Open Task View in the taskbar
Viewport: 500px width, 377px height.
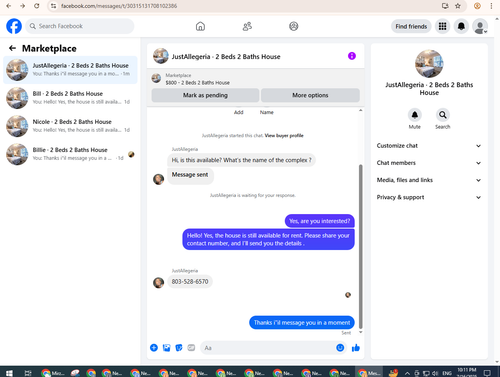28,372
